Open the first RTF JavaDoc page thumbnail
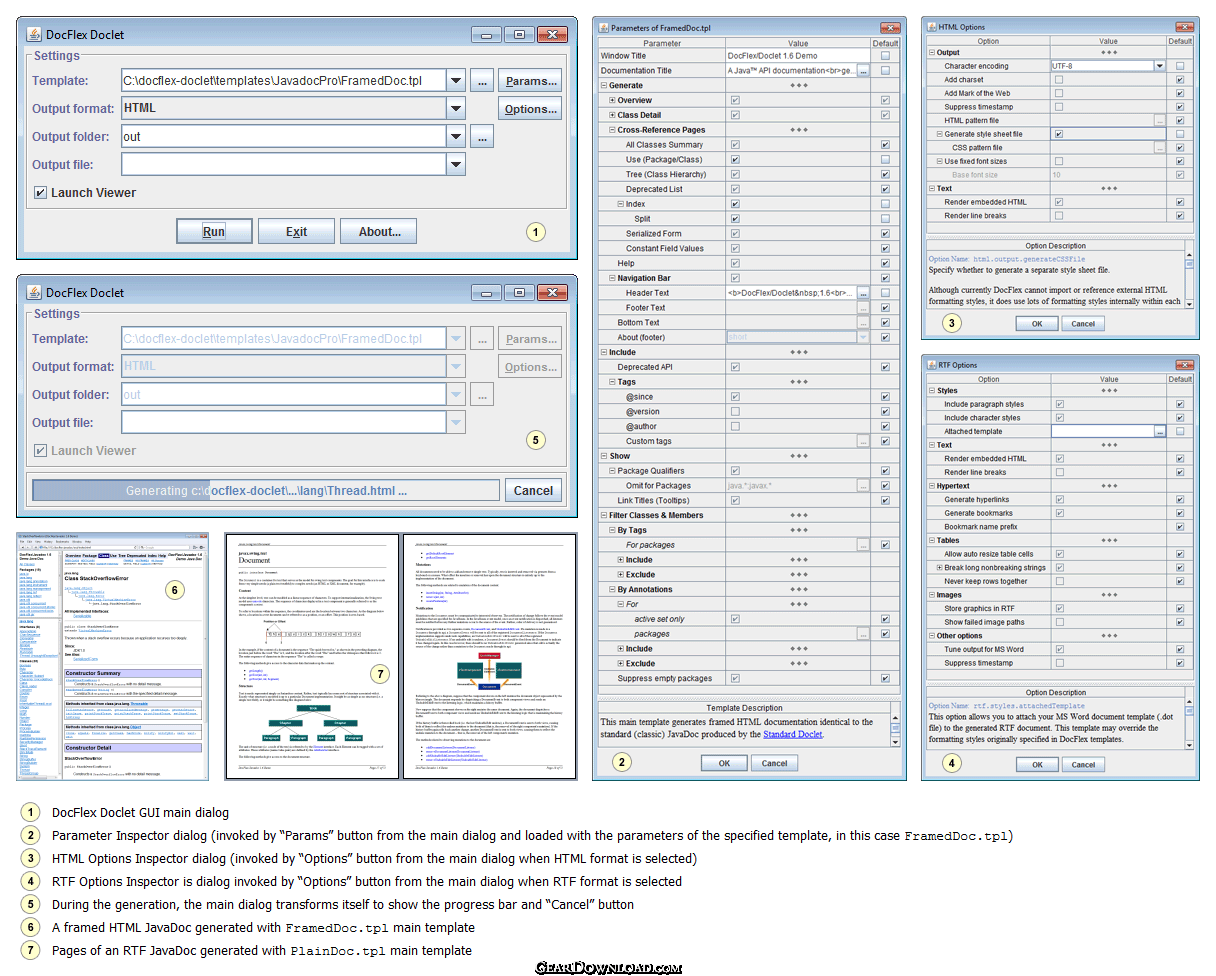Image resolution: width=1216 pixels, height=976 pixels. click(x=312, y=656)
